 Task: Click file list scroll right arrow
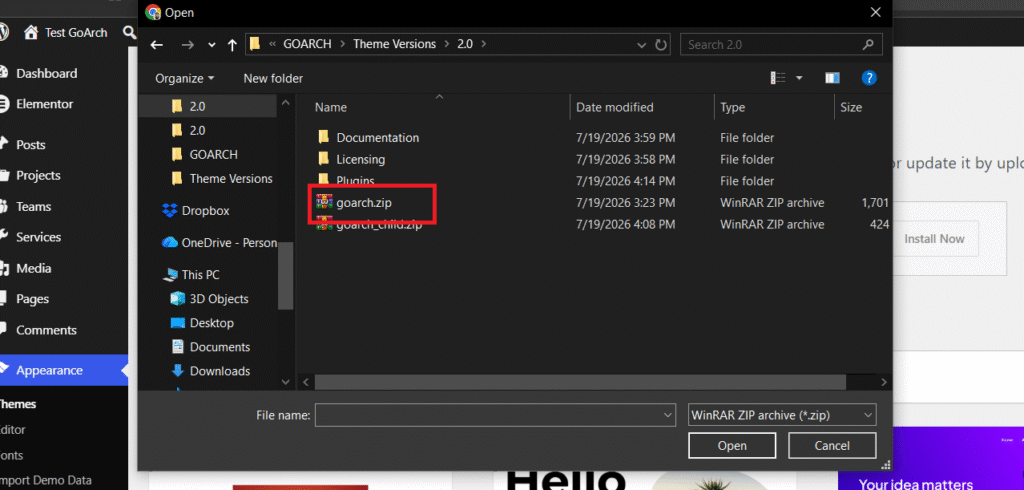[x=883, y=382]
